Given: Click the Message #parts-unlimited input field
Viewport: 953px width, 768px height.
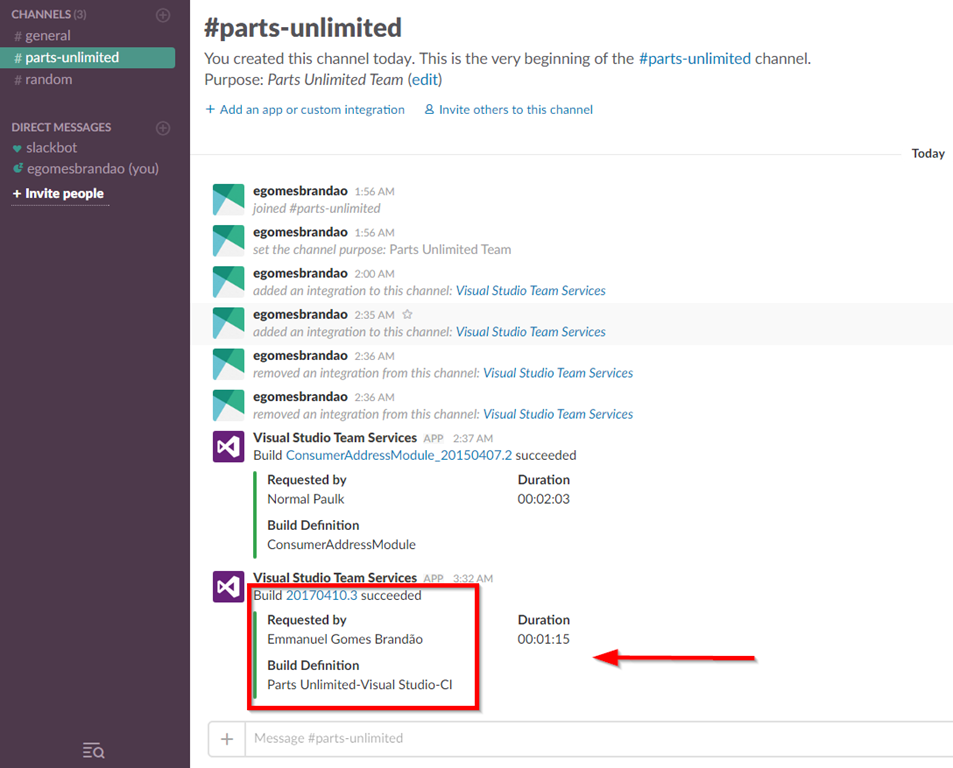Looking at the screenshot, I should tap(599, 739).
